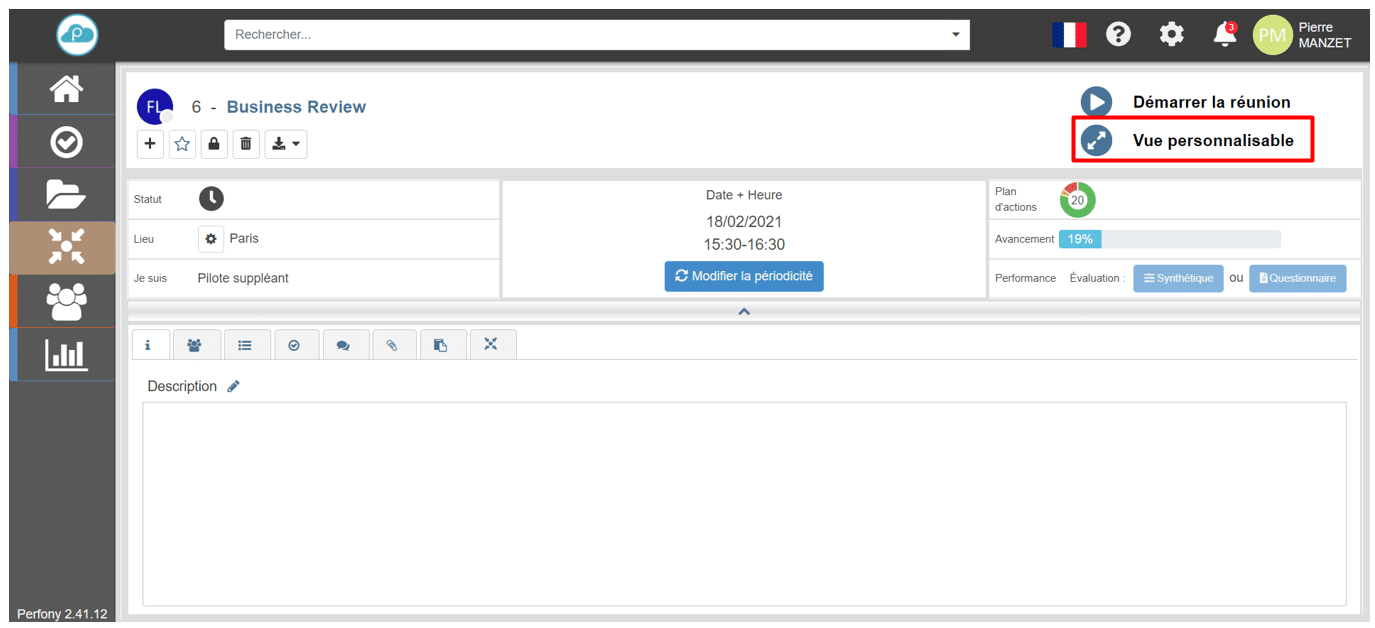Delete the meeting with the trash icon
1375x628 pixels.
tap(246, 144)
